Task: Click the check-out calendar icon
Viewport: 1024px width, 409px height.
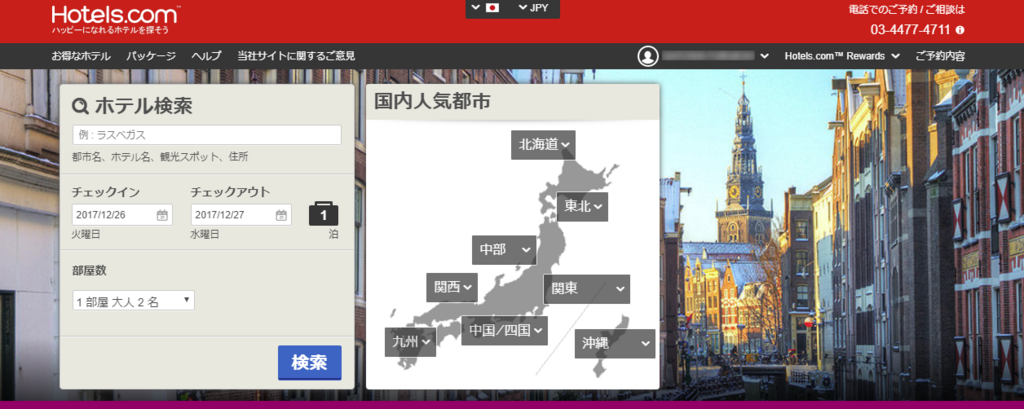Action: coord(281,215)
